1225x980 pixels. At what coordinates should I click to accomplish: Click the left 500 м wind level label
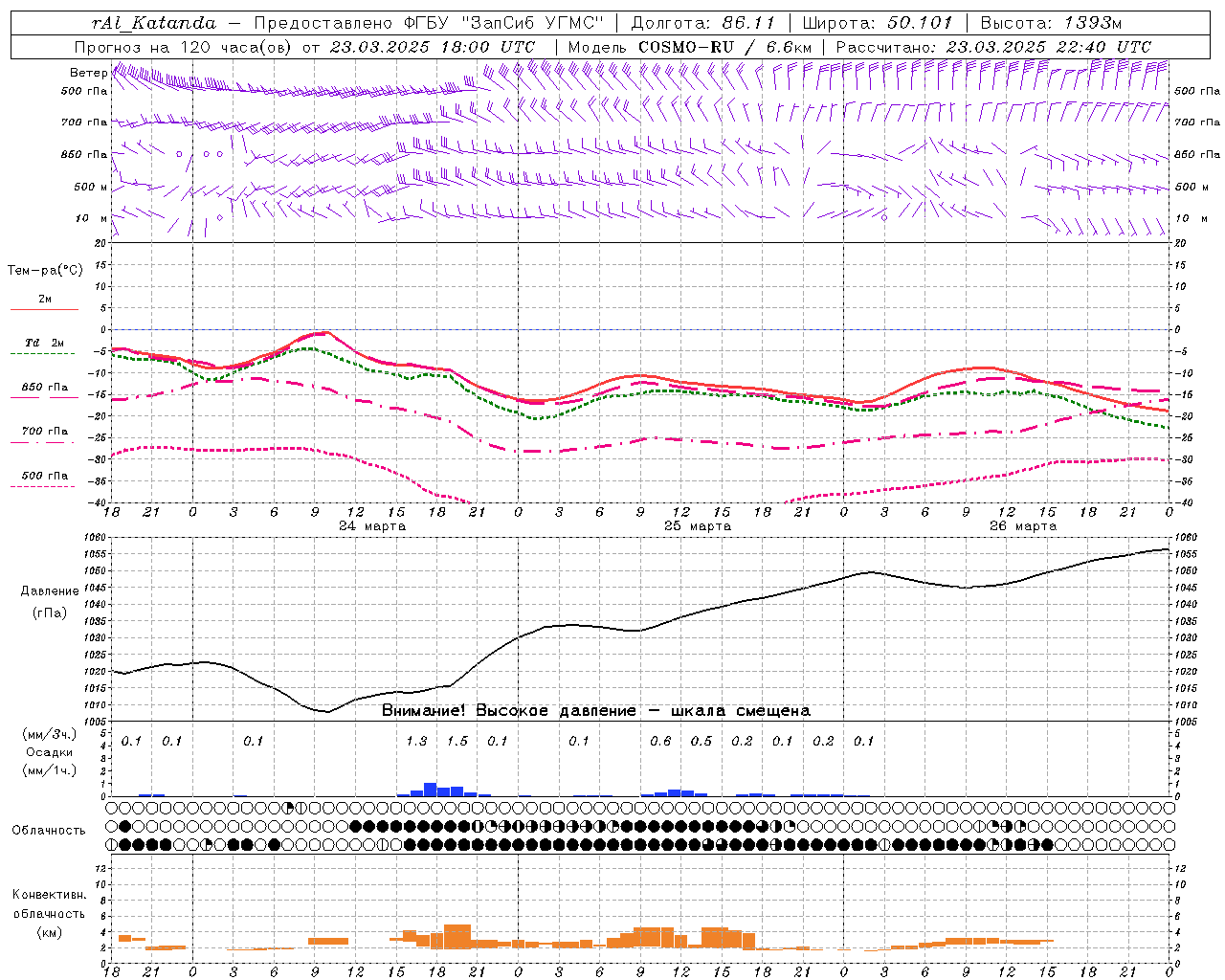point(90,187)
